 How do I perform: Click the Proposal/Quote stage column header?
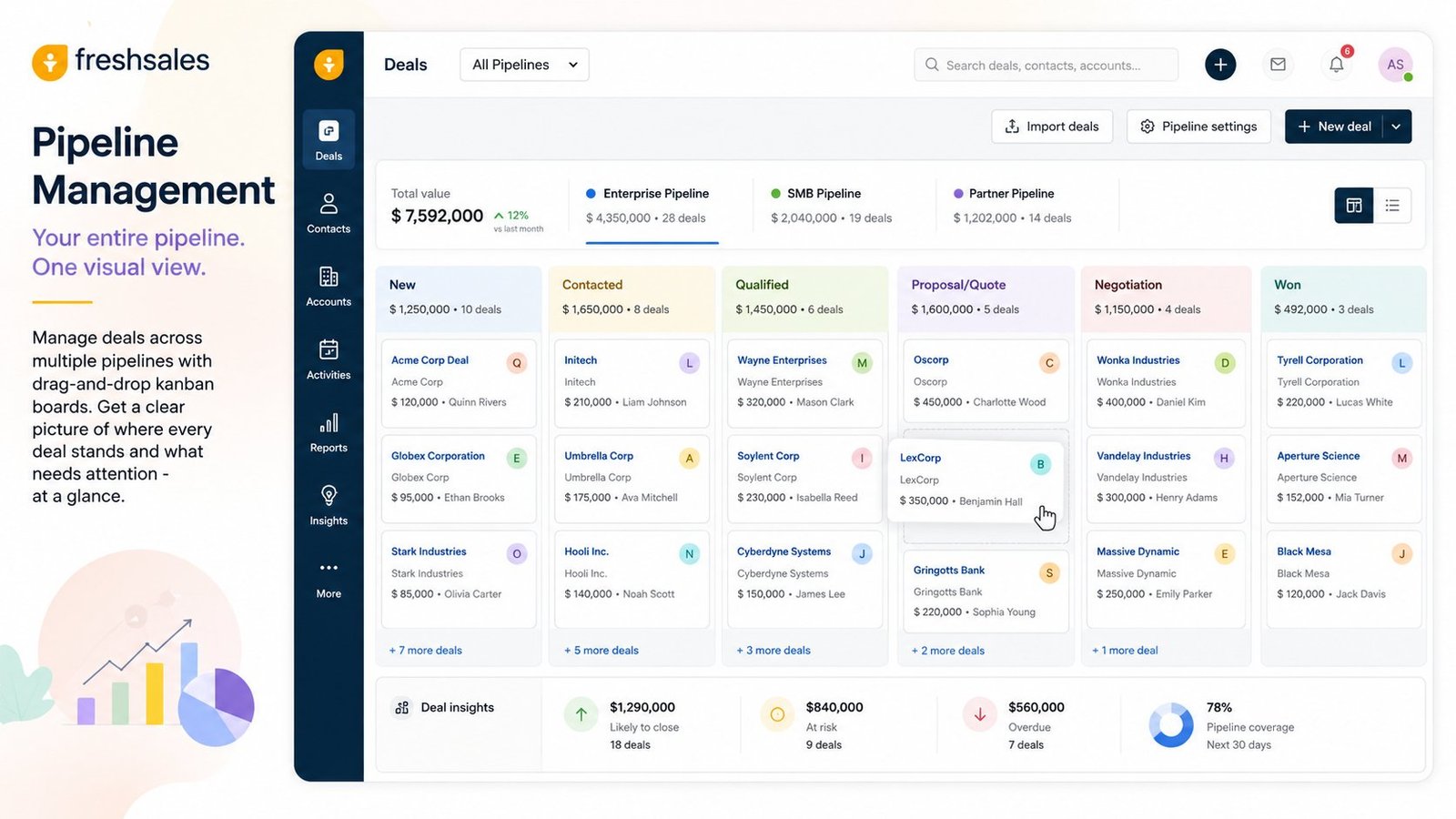[986, 298]
